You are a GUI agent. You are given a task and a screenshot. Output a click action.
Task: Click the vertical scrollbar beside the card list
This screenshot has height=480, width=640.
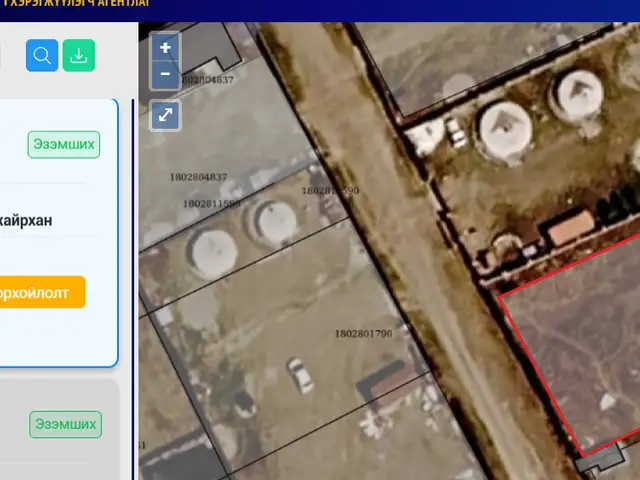click(x=133, y=289)
